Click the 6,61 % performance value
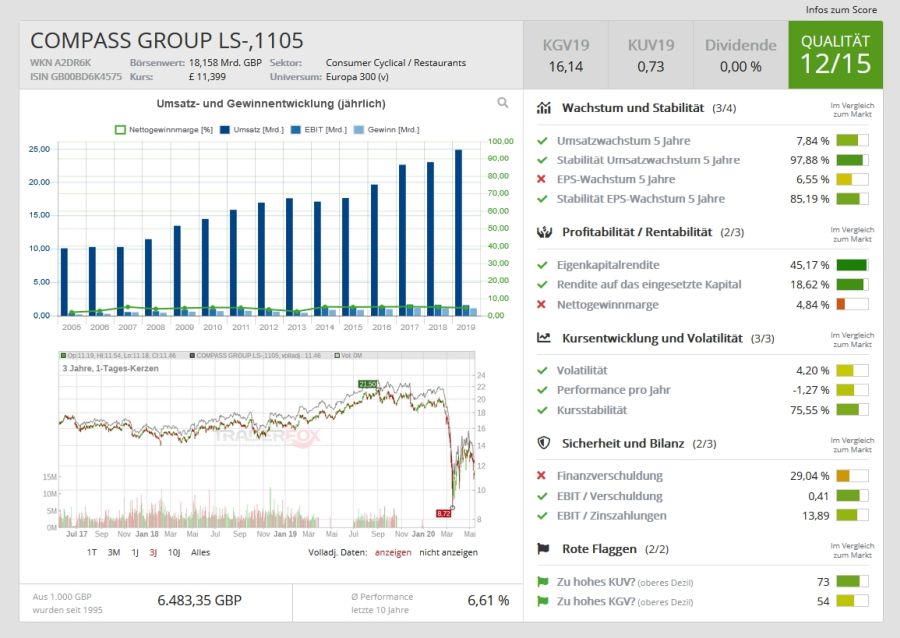 click(488, 600)
